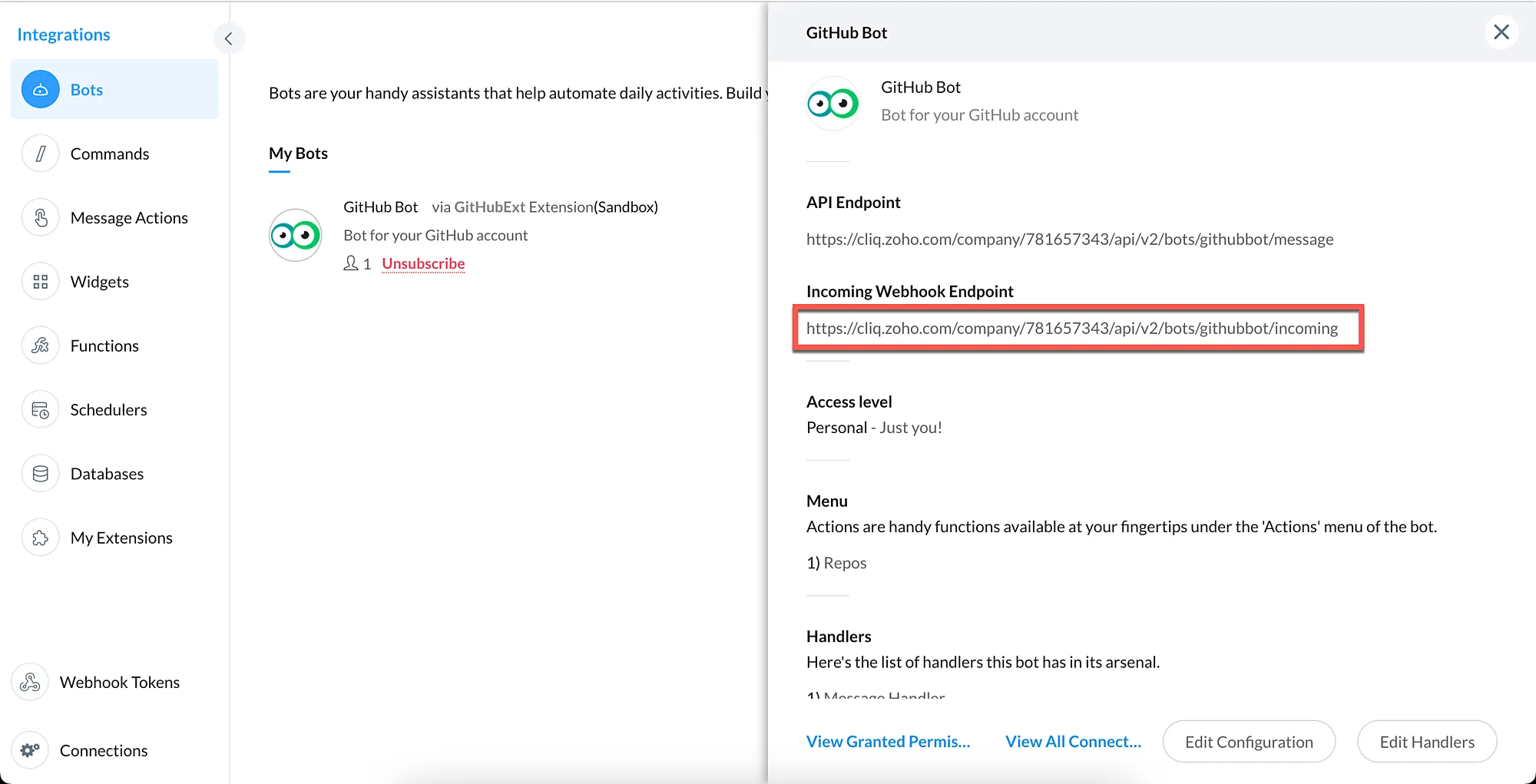This screenshot has height=784, width=1536.
Task: Switch to the My Bots tab
Action: pos(298,154)
